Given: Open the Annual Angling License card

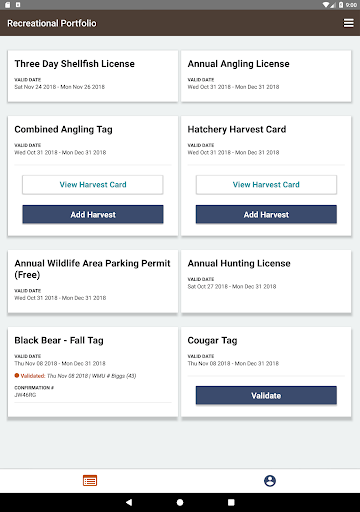Looking at the screenshot, I should point(266,76).
